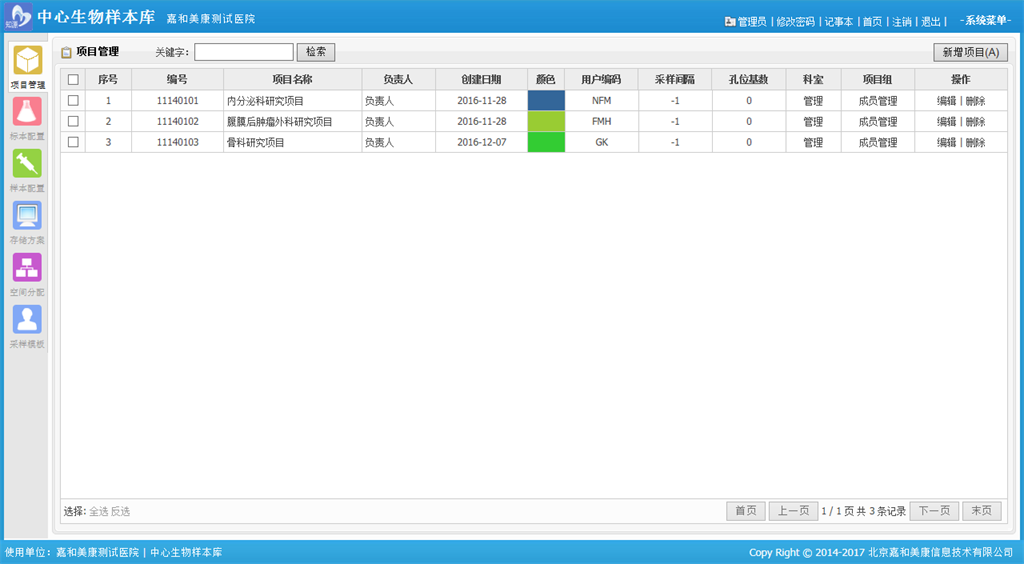This screenshot has height=564, width=1024.
Task: Open 空间分配 hierarchy icon
Action: [27, 268]
